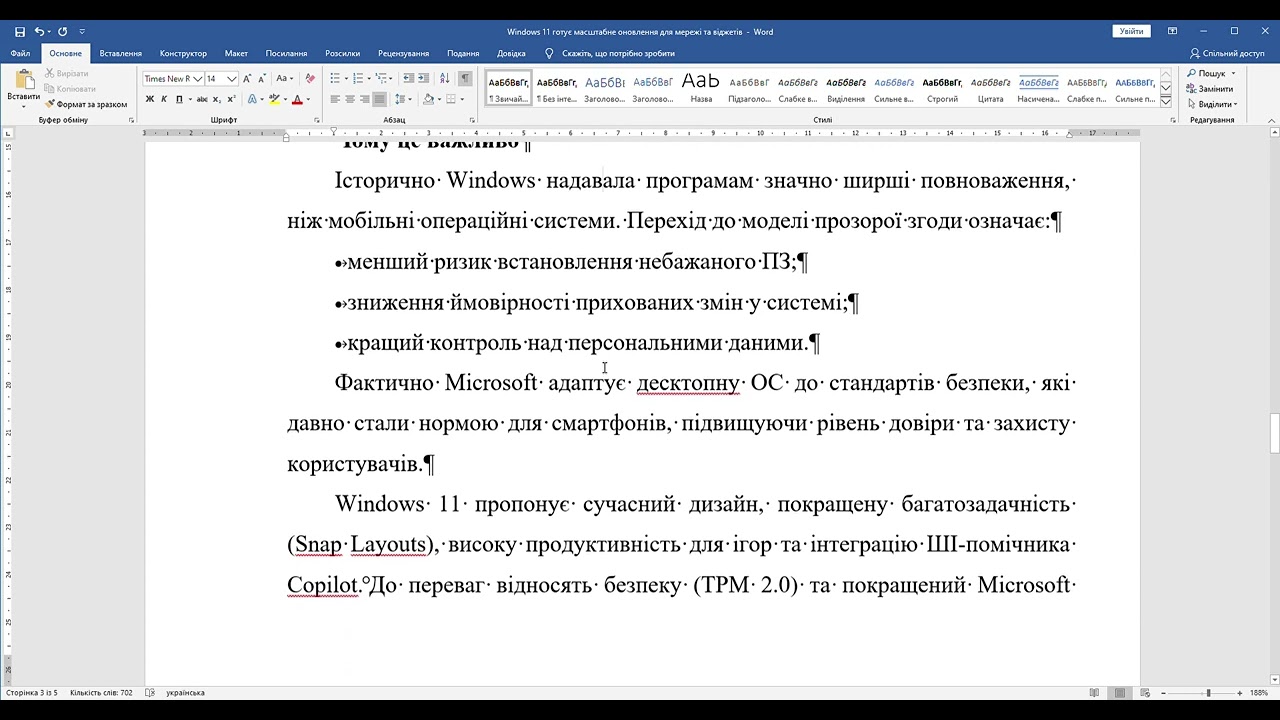The width and height of the screenshot is (1280, 720).
Task: Click the Скажіть, що потрібно зробити search box
Action: coord(610,53)
